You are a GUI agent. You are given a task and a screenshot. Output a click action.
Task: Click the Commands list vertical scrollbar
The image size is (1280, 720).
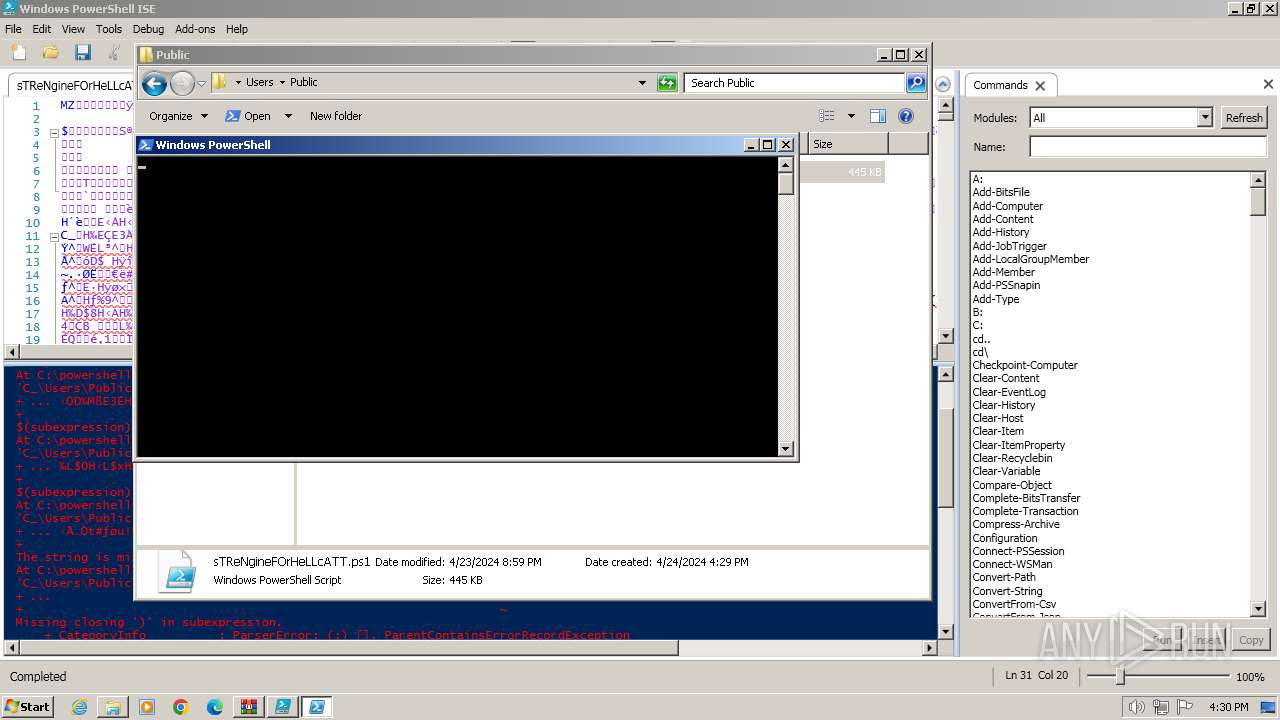click(1258, 394)
